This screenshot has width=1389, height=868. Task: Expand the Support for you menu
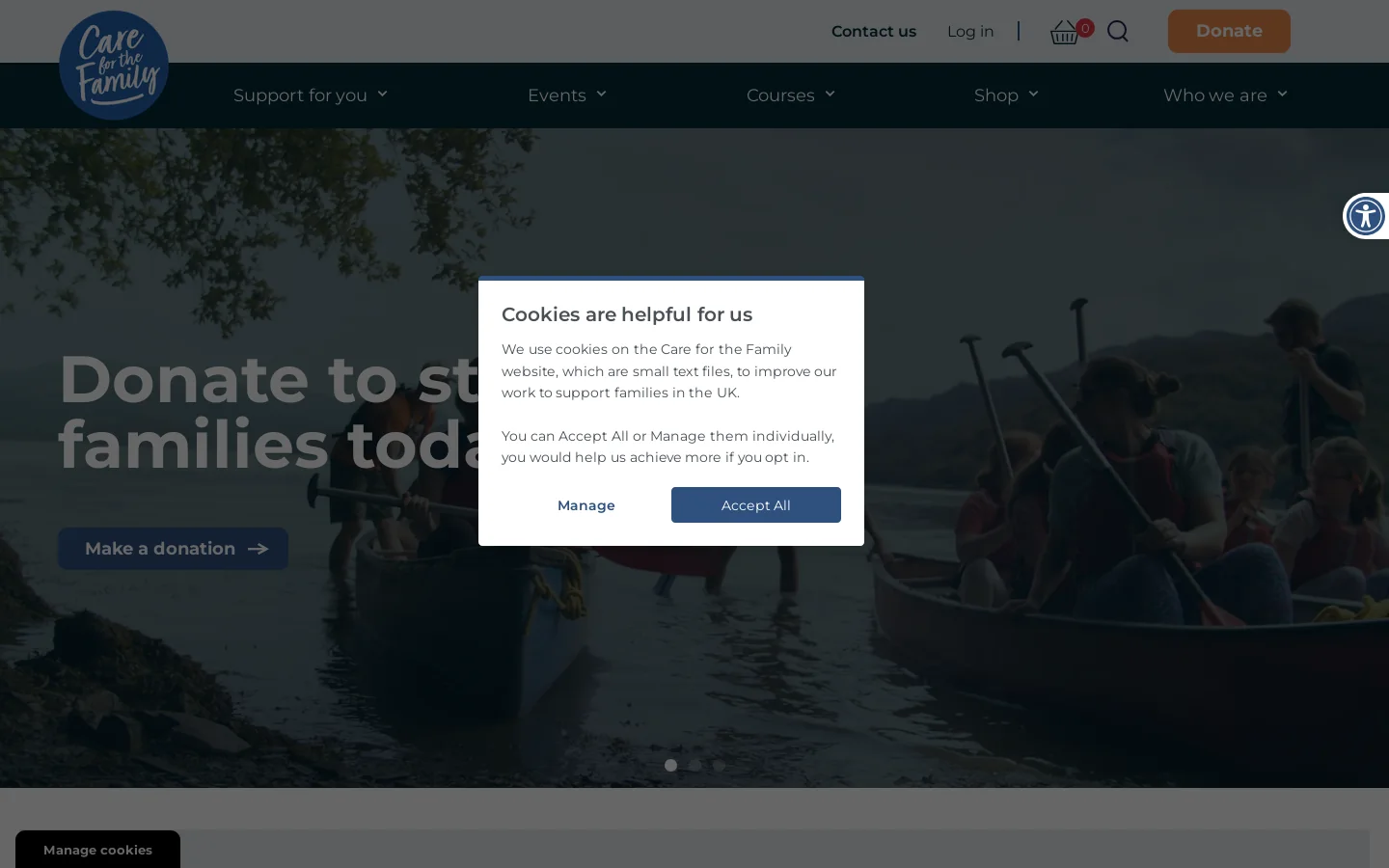pyautogui.click(x=310, y=95)
